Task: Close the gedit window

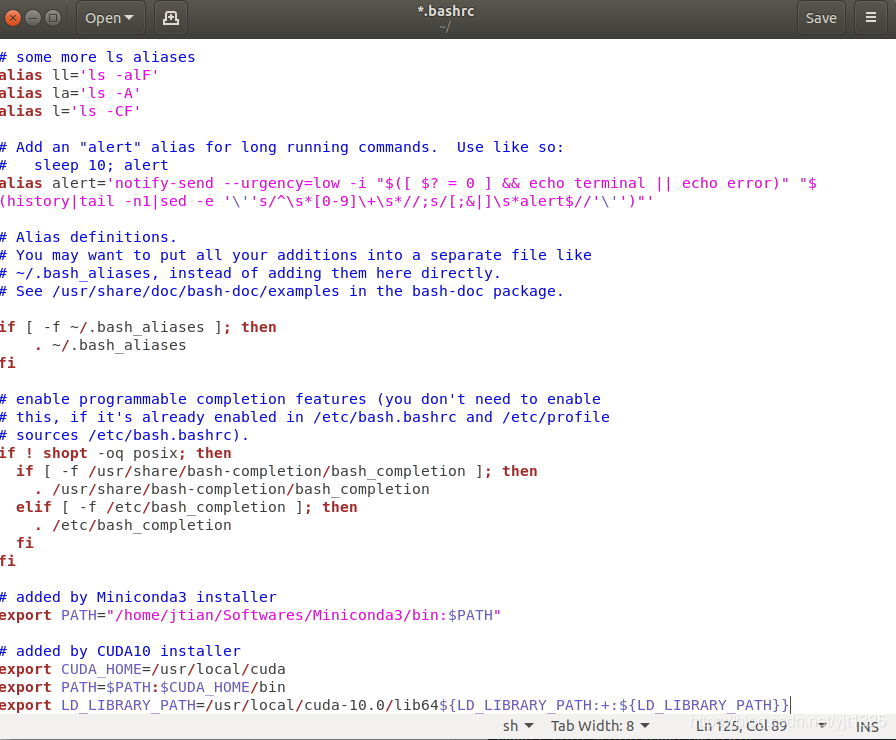Action: [13, 18]
